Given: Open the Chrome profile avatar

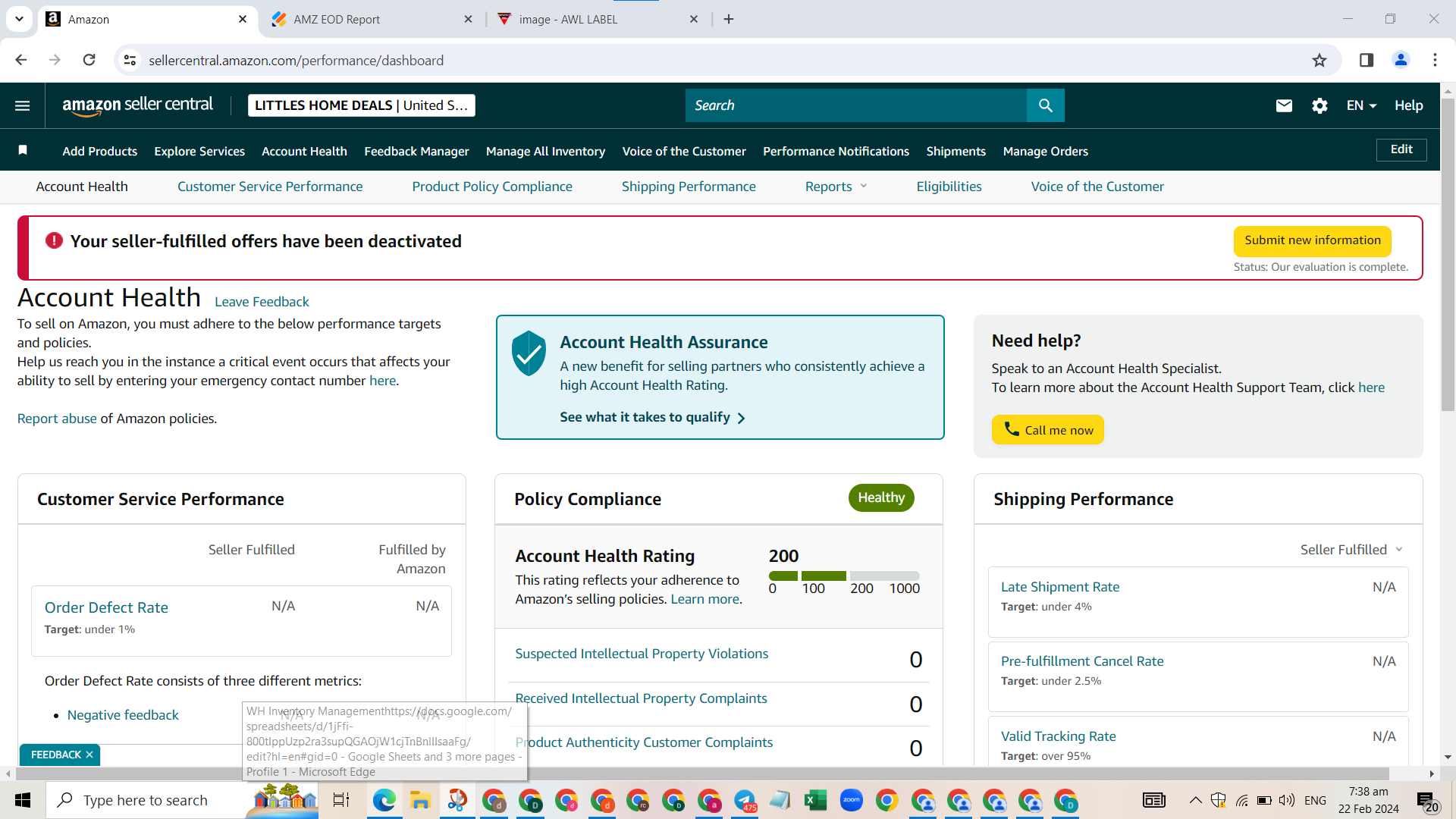Looking at the screenshot, I should tap(1401, 60).
